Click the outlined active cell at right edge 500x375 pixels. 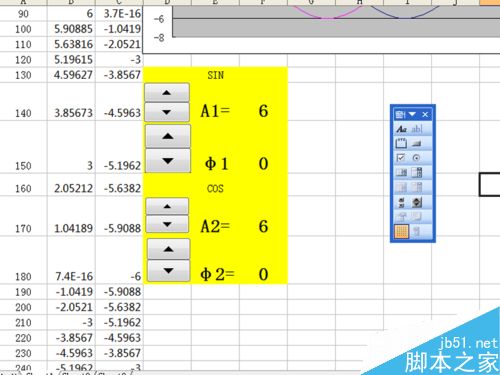490,185
